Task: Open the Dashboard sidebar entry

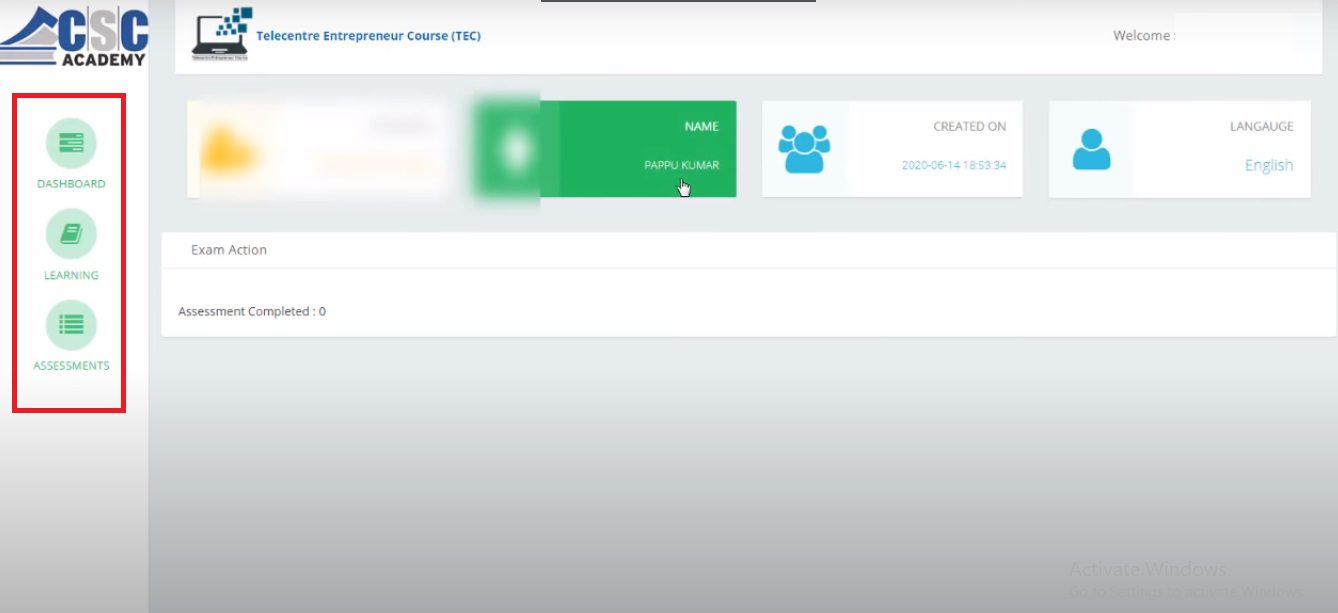Action: (70, 183)
